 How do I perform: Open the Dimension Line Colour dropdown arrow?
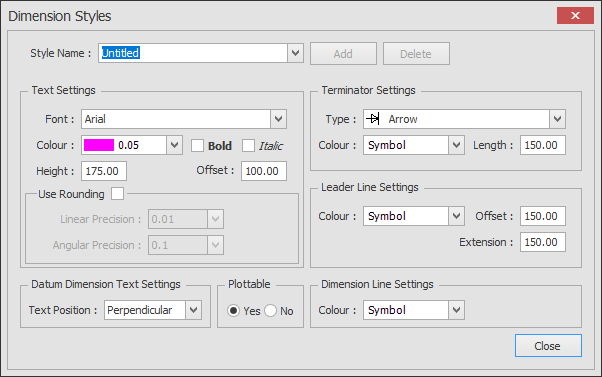[x=456, y=310]
